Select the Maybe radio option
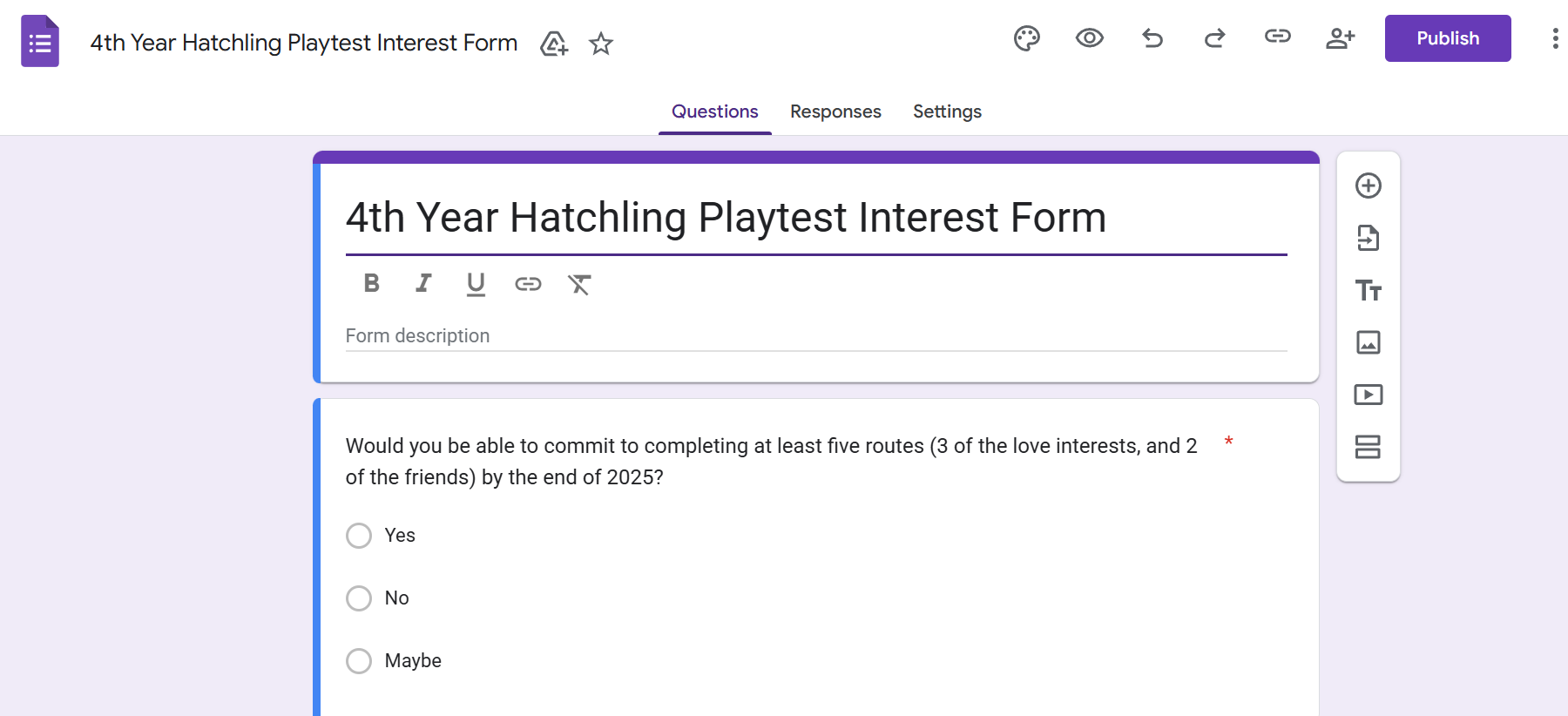The width and height of the screenshot is (1568, 716). click(x=359, y=661)
